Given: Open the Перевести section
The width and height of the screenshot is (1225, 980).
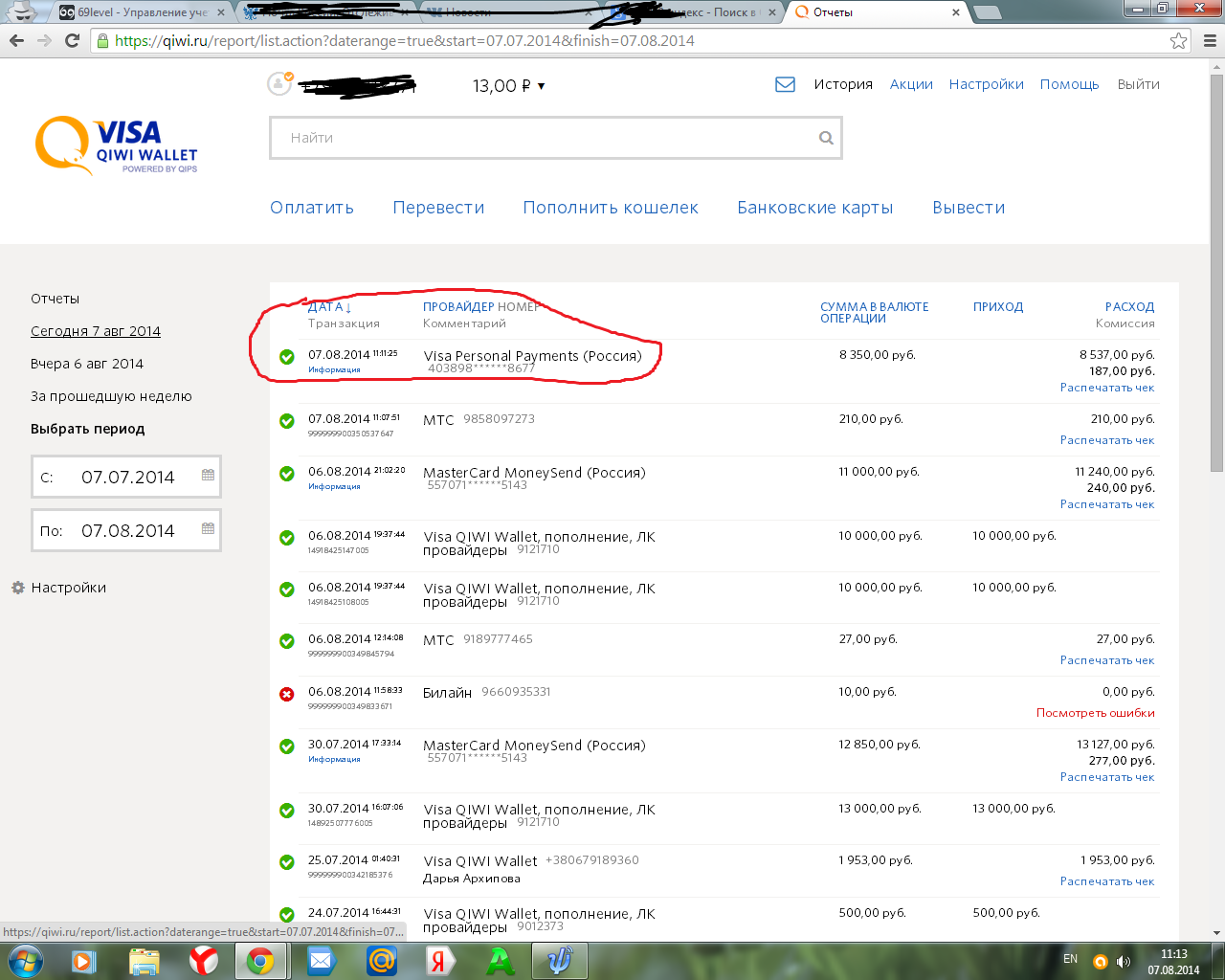Looking at the screenshot, I should [x=438, y=208].
